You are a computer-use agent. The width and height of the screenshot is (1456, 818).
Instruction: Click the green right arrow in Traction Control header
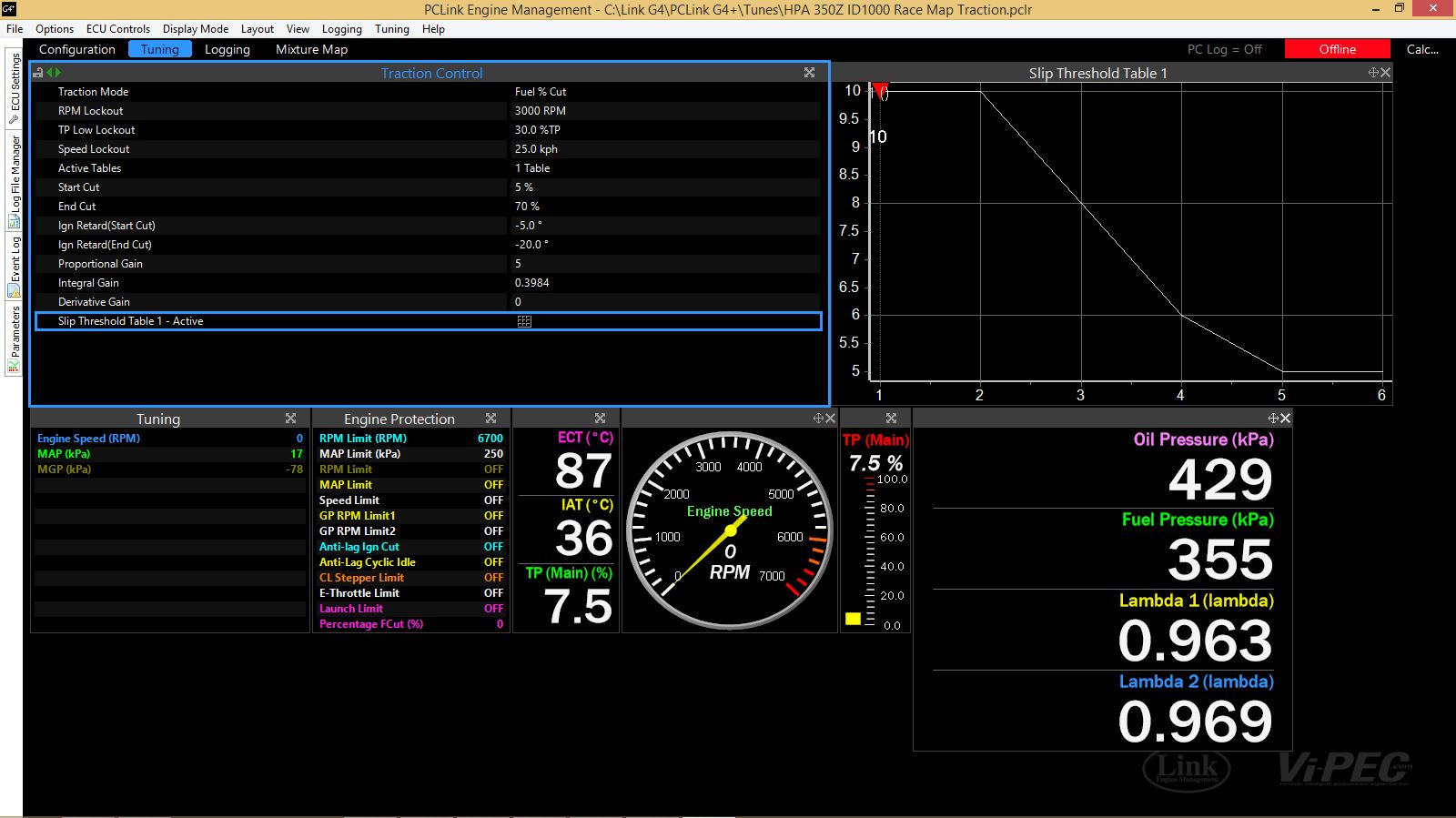click(x=58, y=73)
